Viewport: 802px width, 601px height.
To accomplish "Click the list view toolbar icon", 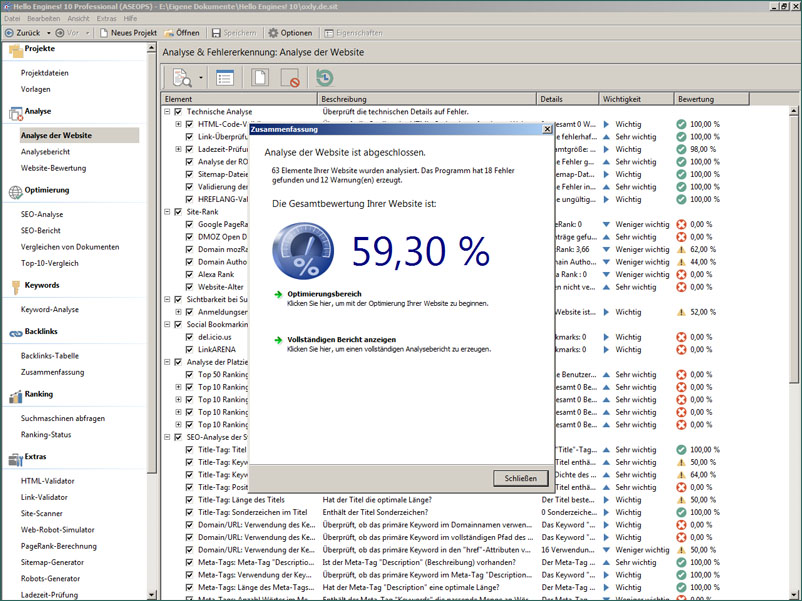I will pos(225,77).
